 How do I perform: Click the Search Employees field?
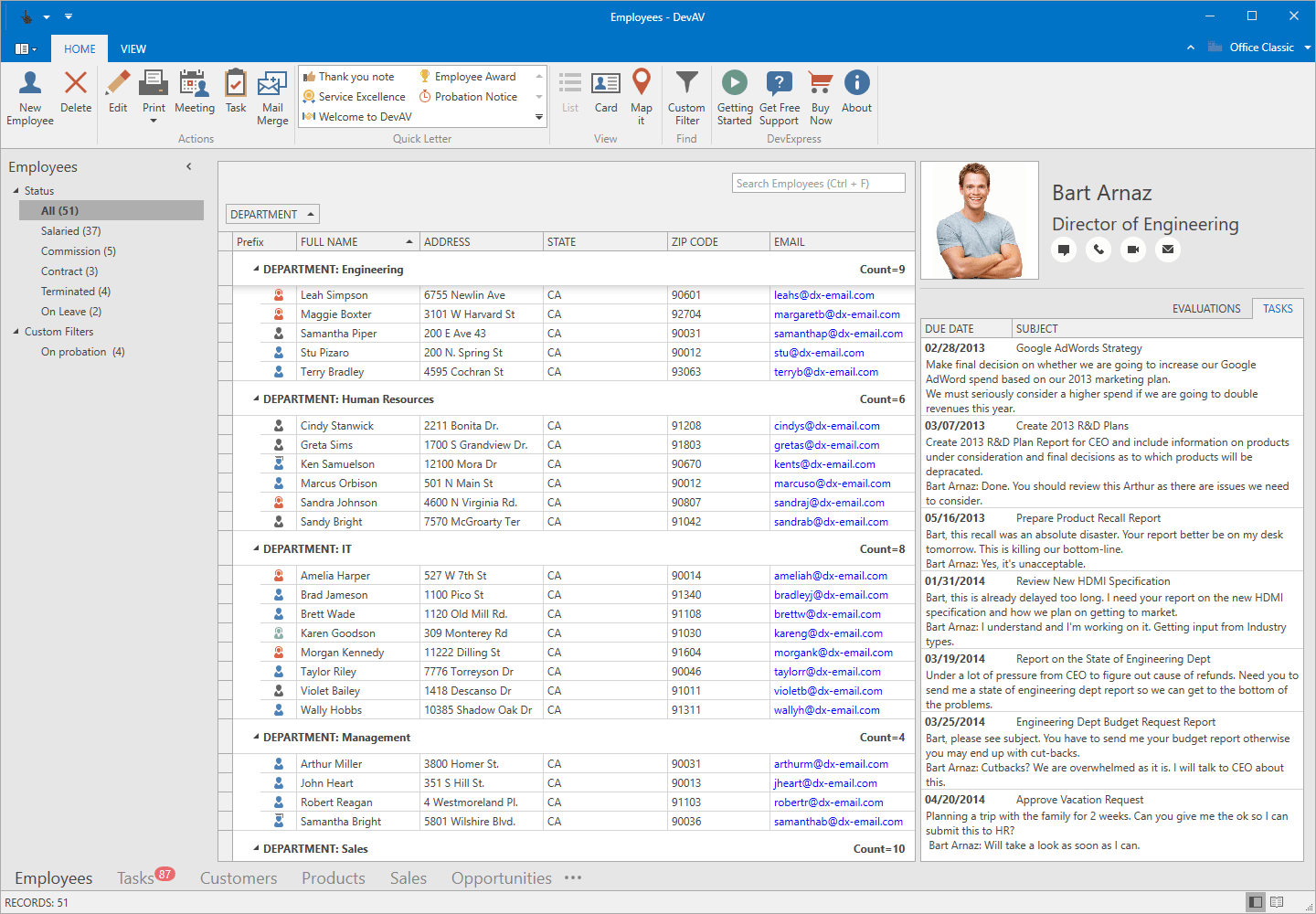coord(818,183)
